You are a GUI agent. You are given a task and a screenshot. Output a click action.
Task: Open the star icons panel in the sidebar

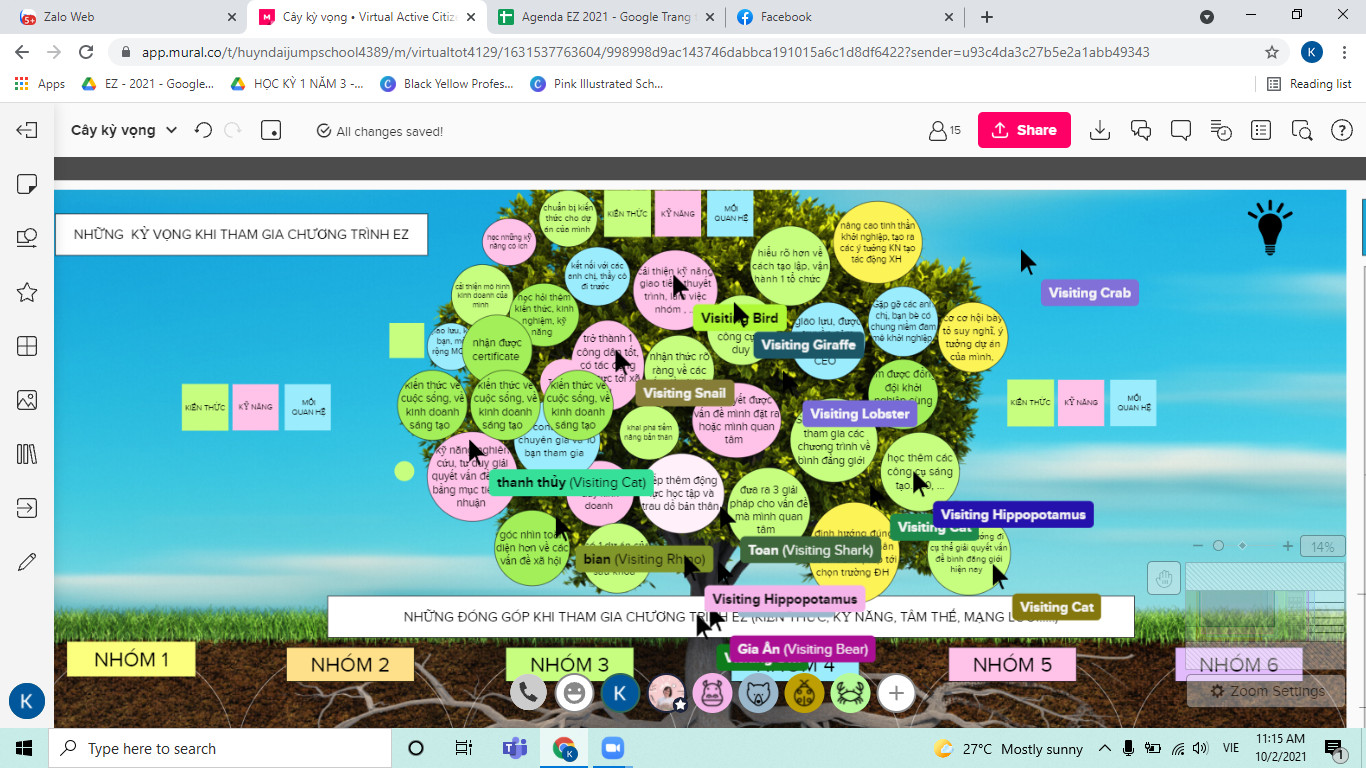point(27,292)
